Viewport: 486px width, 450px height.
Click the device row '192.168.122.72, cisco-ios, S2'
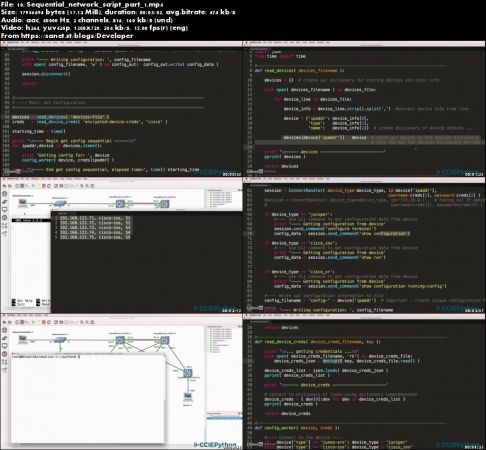[95, 223]
